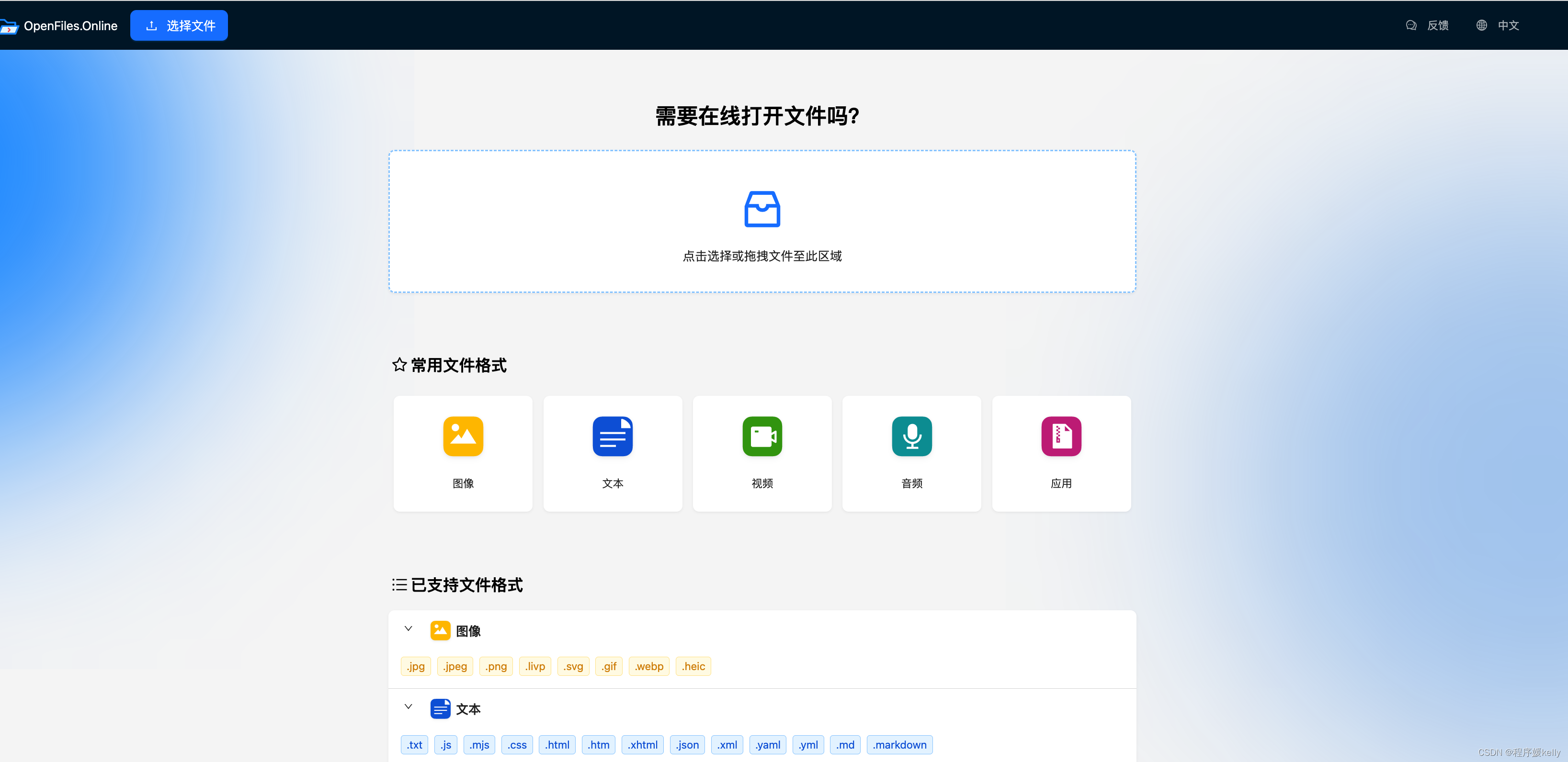Click the inbox upload icon in drop zone
The height and width of the screenshot is (762, 1568).
[x=762, y=209]
